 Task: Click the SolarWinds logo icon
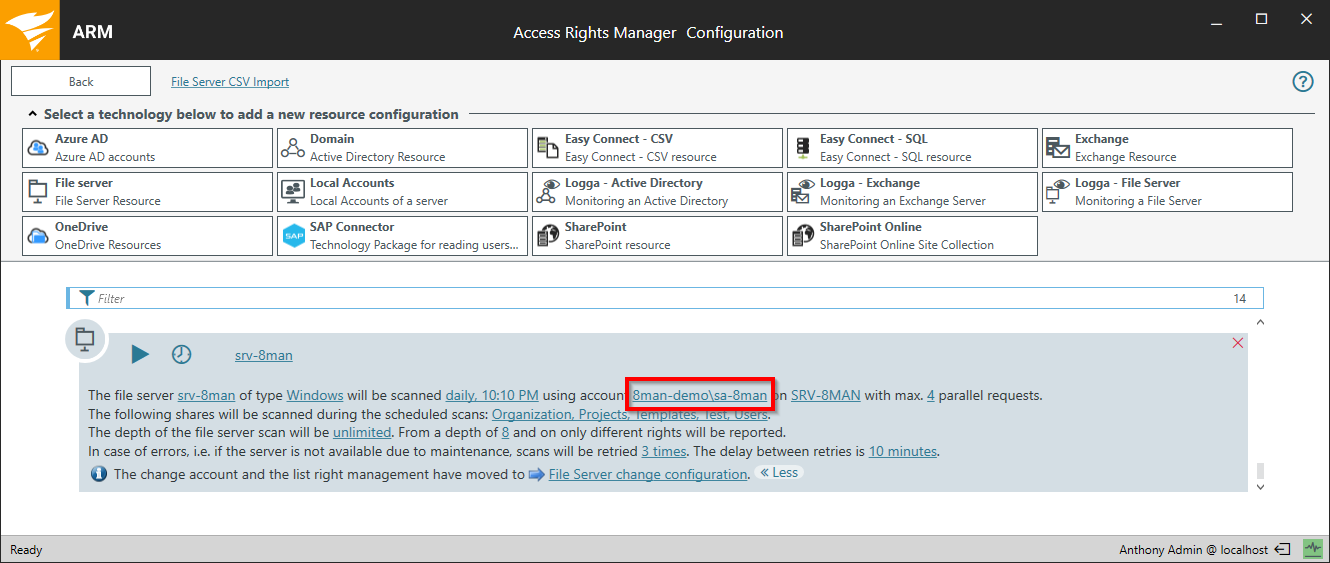(30, 30)
